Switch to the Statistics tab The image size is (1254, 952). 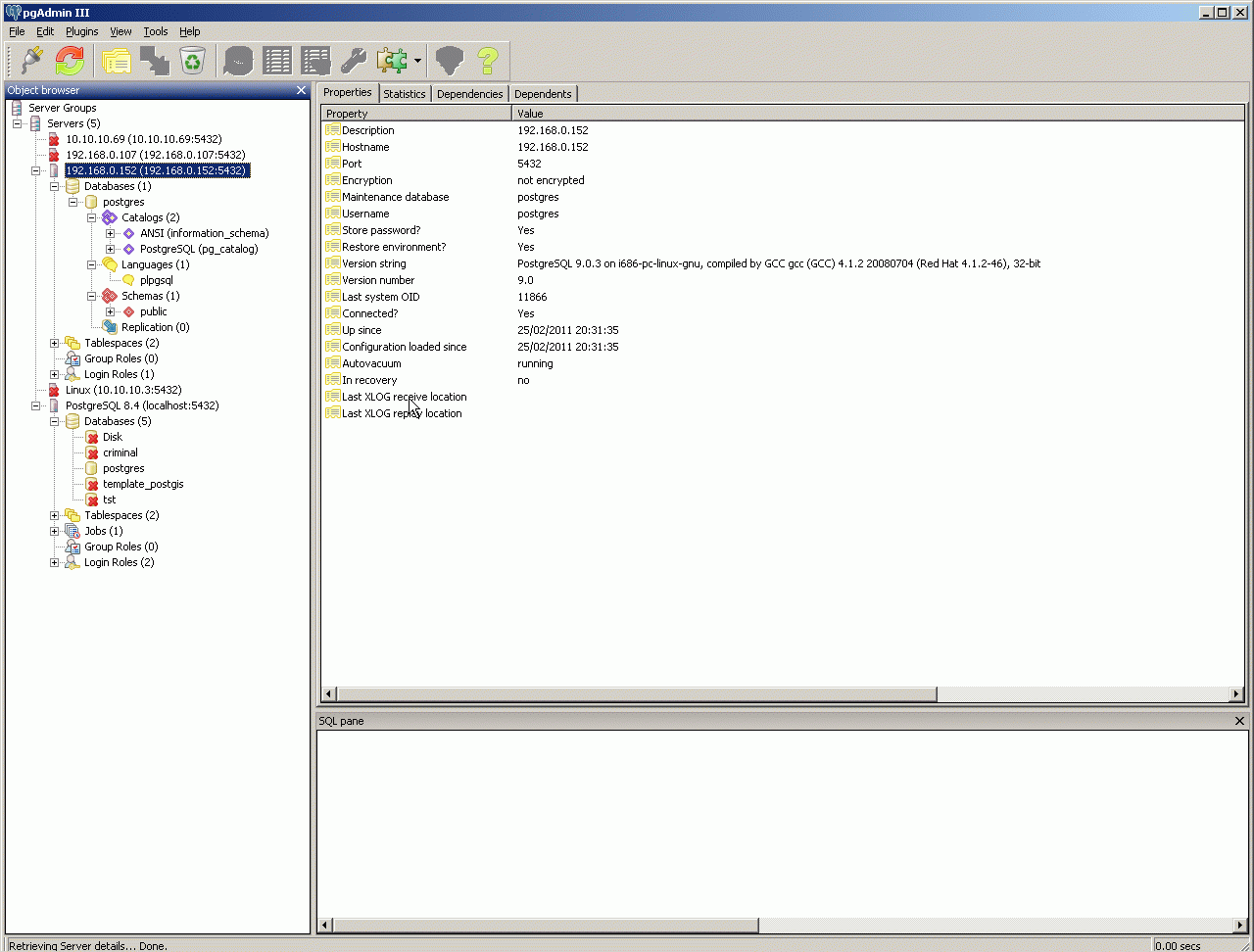405,94
